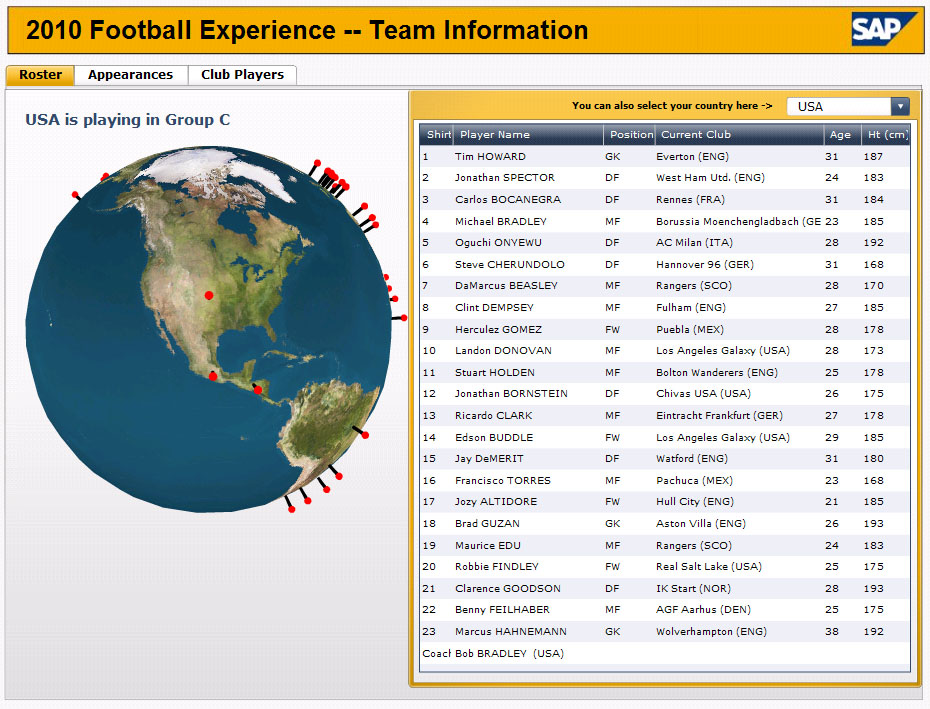Select the Roster tab
This screenshot has height=709, width=930.
pos(40,75)
